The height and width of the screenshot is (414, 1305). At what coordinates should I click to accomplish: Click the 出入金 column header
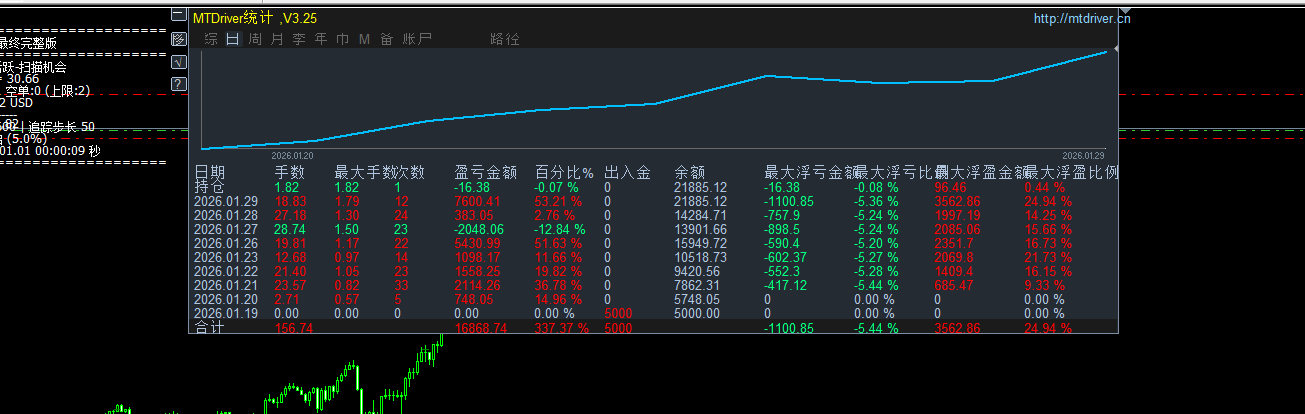(627, 172)
